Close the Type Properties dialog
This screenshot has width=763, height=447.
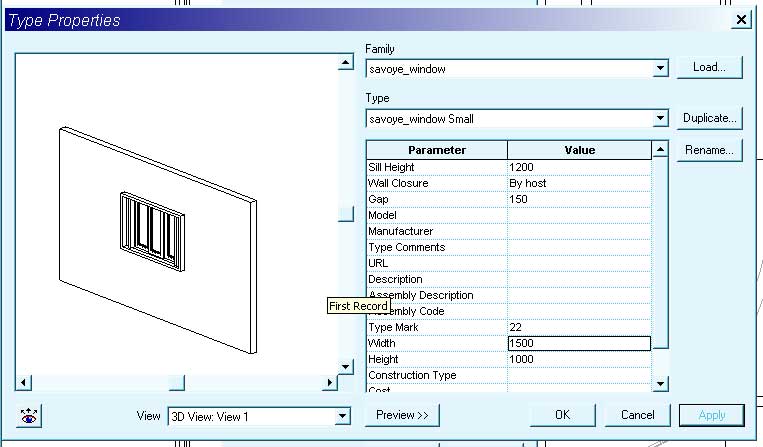click(741, 20)
